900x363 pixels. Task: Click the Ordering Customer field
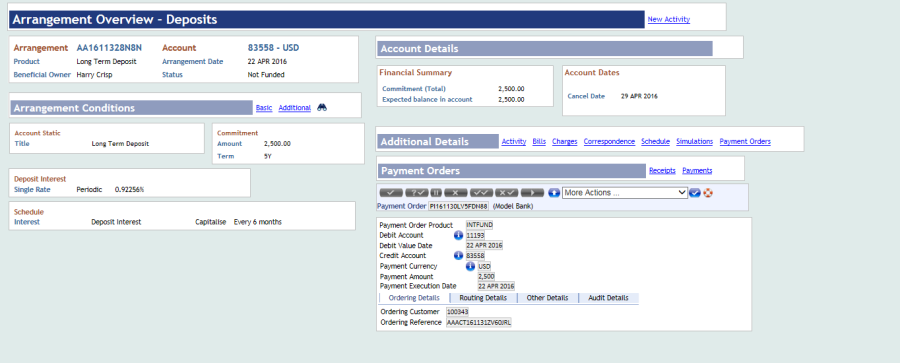click(457, 312)
